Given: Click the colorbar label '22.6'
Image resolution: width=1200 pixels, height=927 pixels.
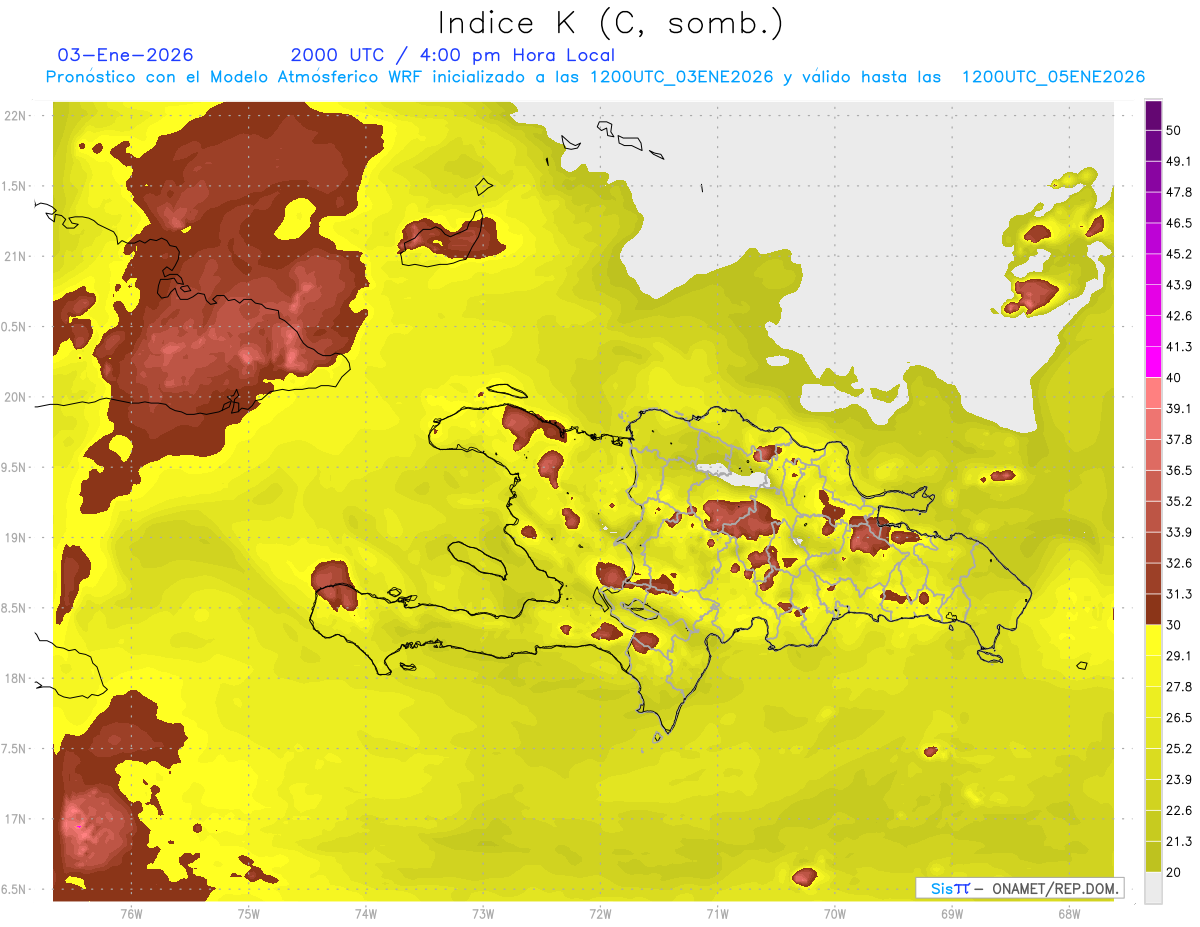Looking at the screenshot, I should tap(1179, 810).
